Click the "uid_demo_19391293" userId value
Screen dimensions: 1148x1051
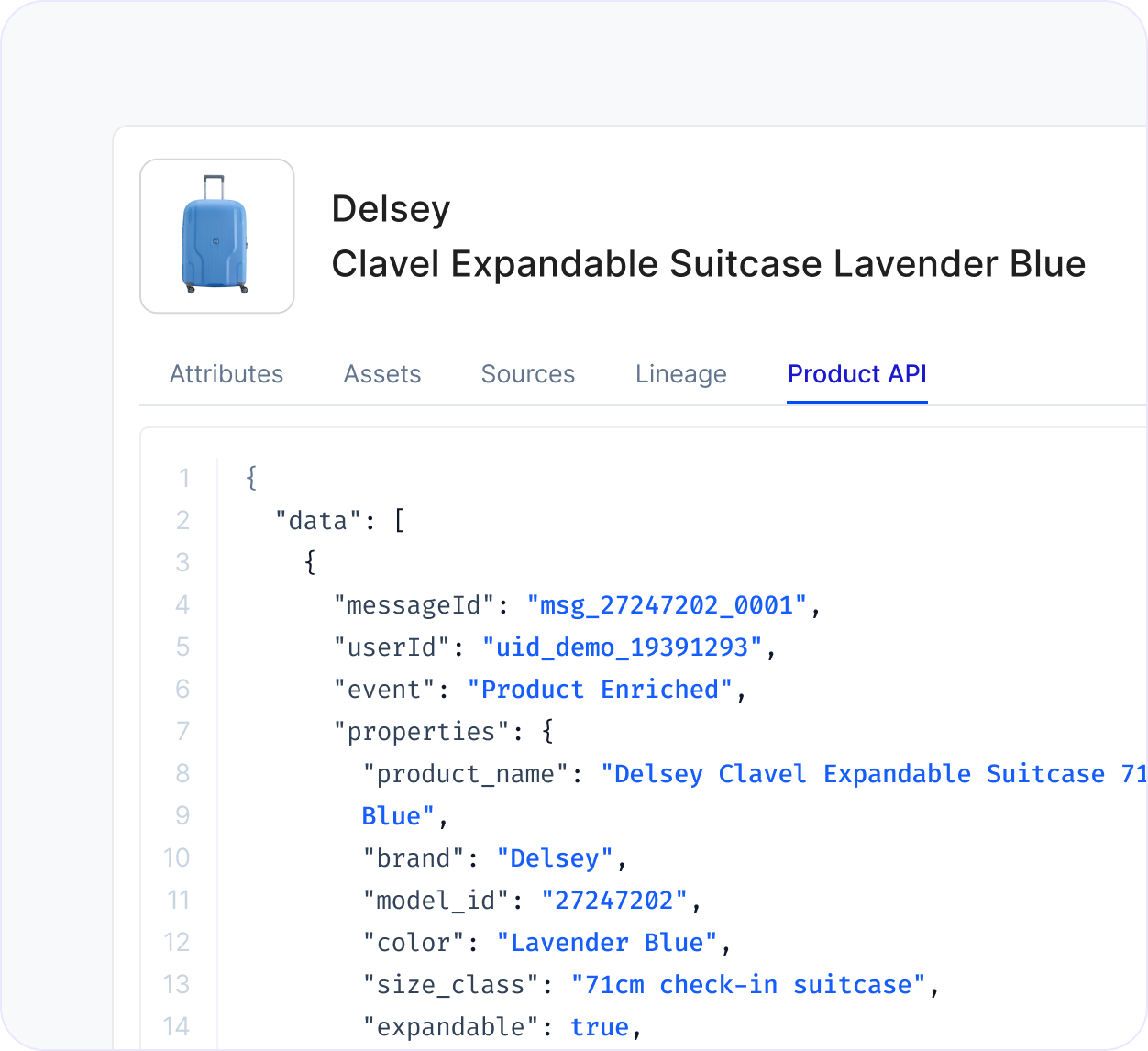click(623, 647)
